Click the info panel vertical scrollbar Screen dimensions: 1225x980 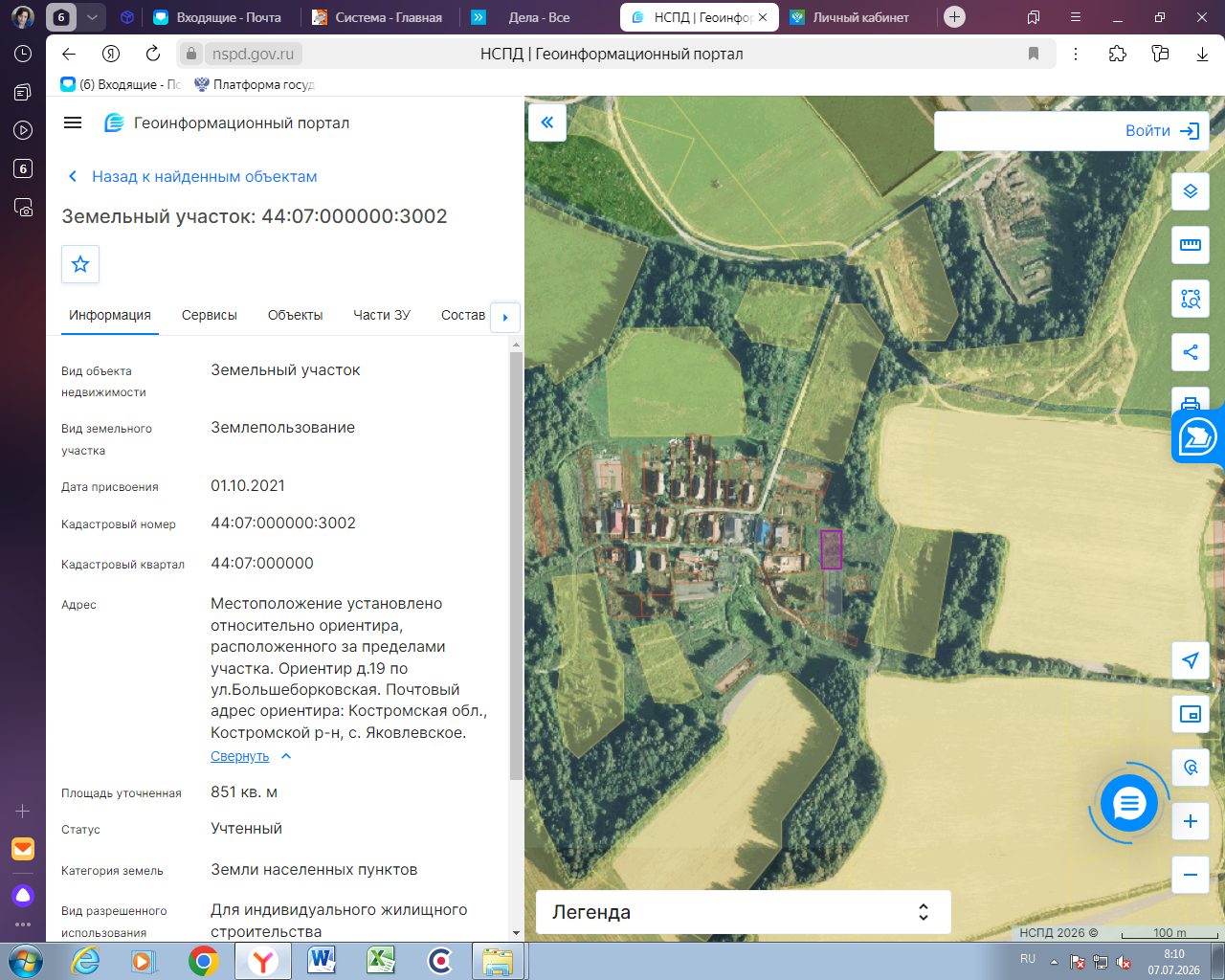[x=516, y=565]
